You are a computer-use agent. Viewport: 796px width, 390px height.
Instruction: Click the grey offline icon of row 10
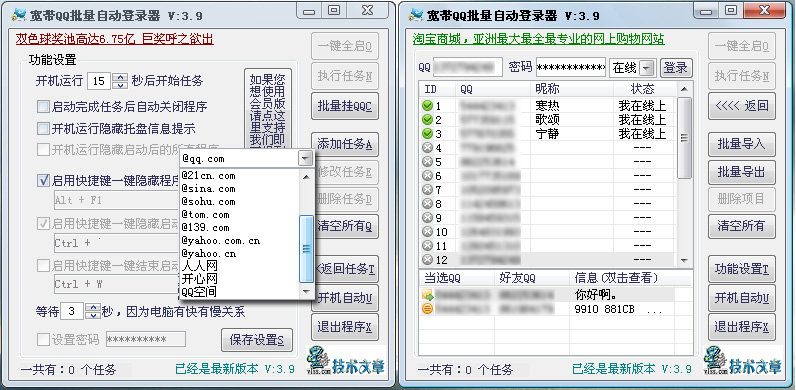[427, 232]
